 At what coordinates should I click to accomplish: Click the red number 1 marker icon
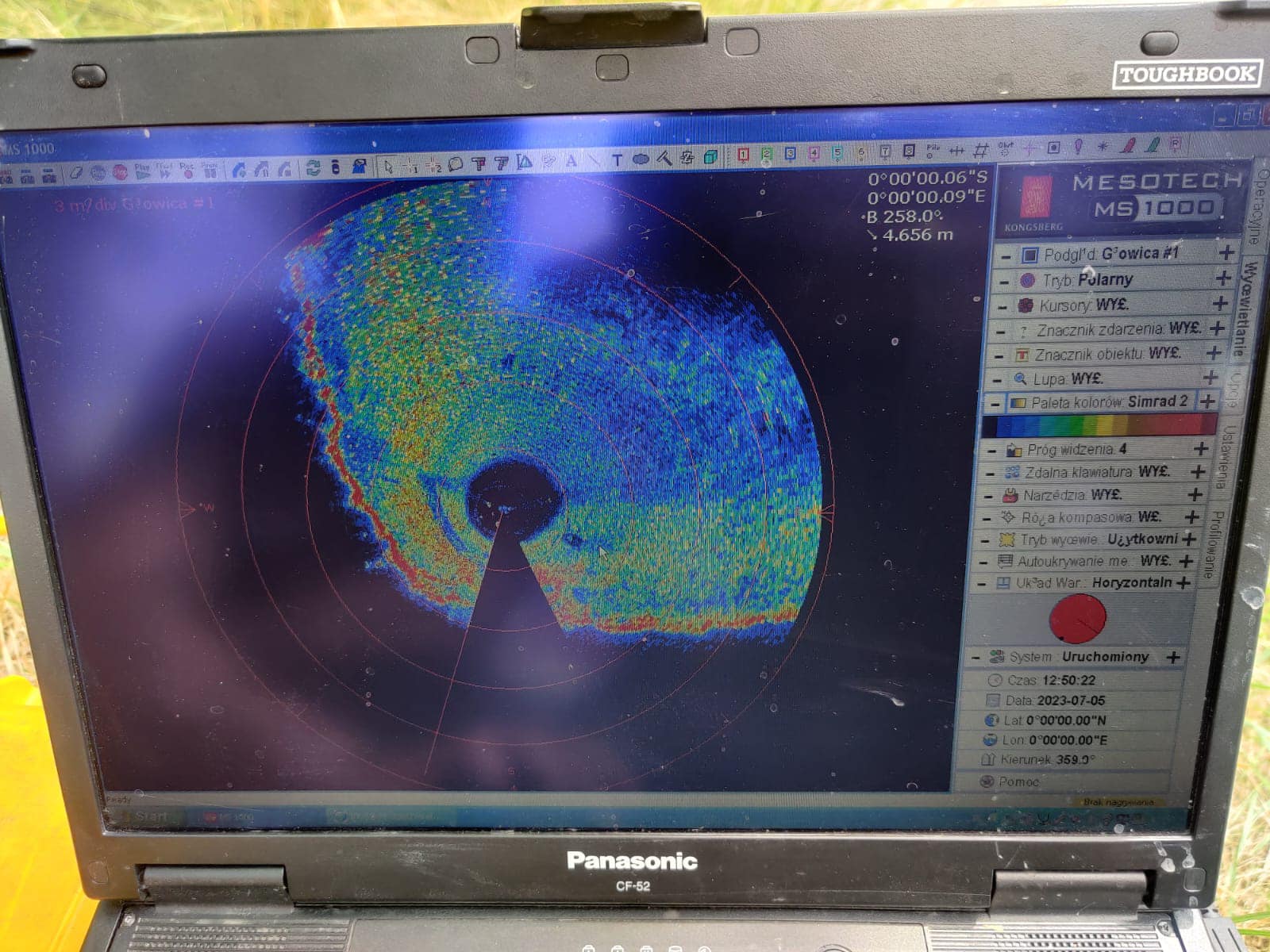coord(743,155)
